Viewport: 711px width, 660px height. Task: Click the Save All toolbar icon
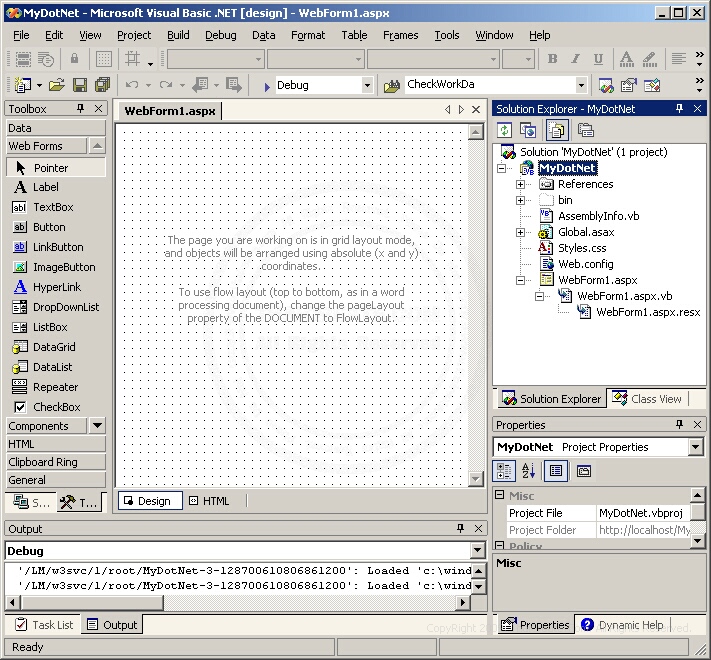[x=102, y=85]
